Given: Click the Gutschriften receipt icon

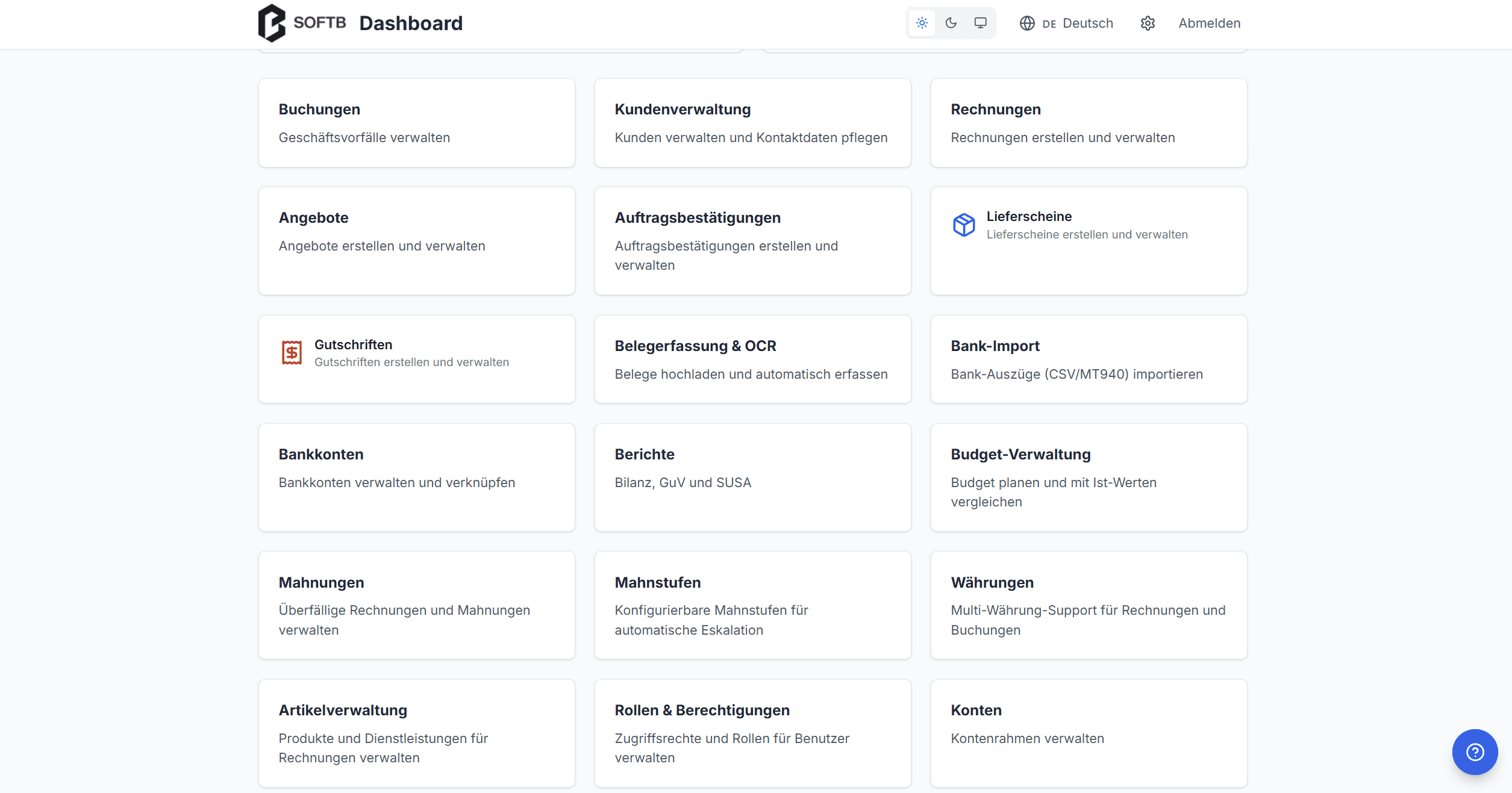Looking at the screenshot, I should tap(292, 352).
